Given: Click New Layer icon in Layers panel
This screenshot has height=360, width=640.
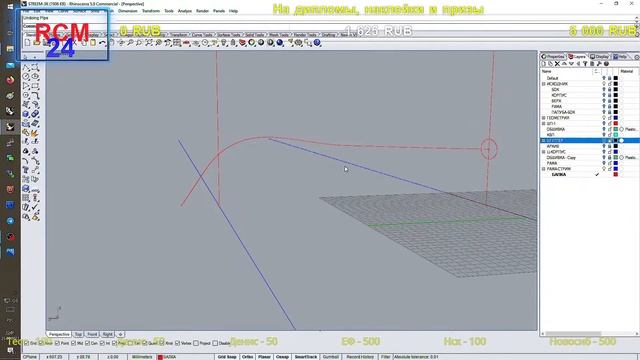Looking at the screenshot, I should pyautogui.click(x=543, y=64).
